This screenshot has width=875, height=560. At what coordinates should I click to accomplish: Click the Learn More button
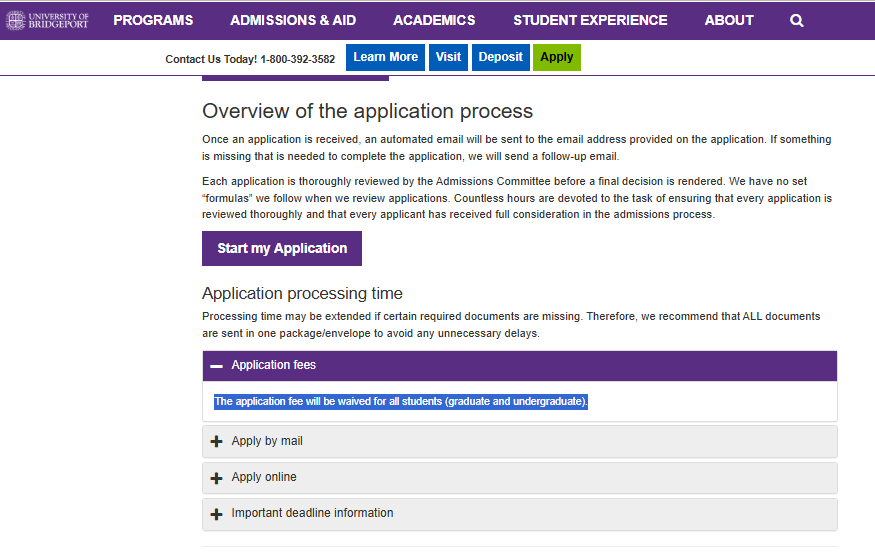pyautogui.click(x=385, y=57)
